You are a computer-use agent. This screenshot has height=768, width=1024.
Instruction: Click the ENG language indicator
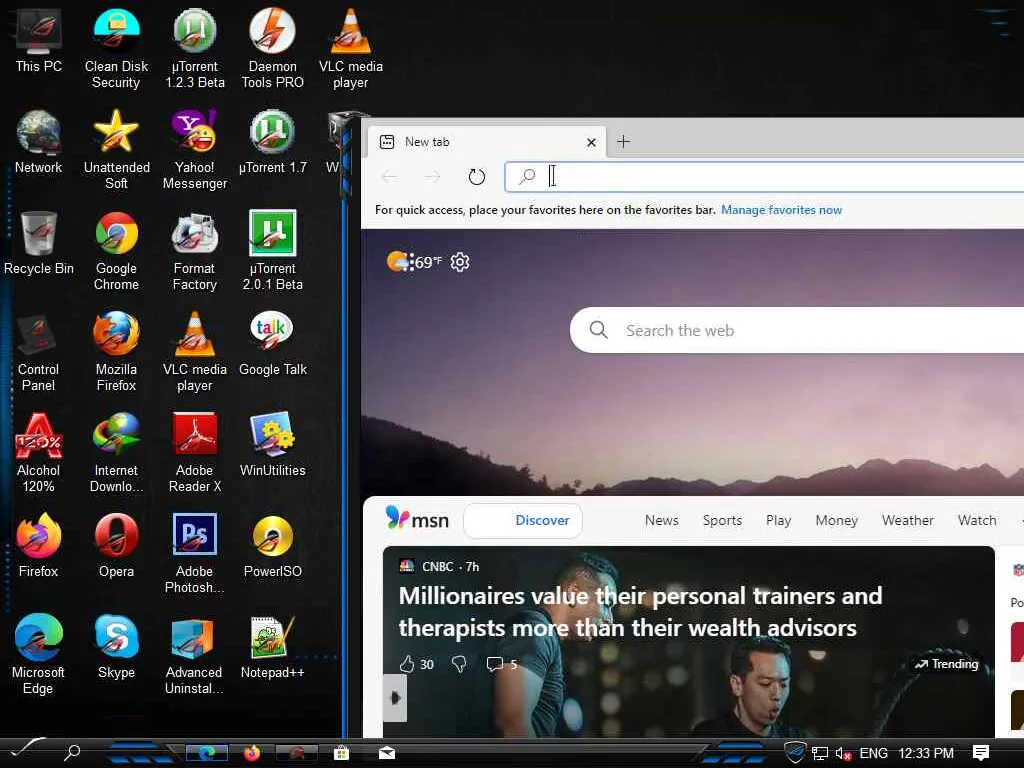coord(873,754)
